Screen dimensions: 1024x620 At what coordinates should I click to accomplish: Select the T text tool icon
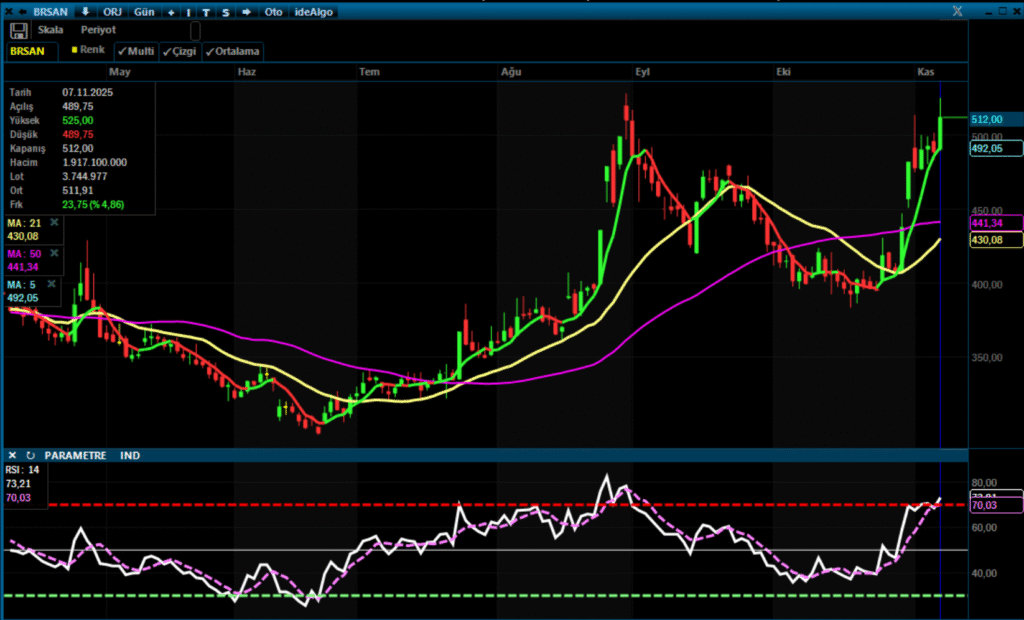click(206, 12)
